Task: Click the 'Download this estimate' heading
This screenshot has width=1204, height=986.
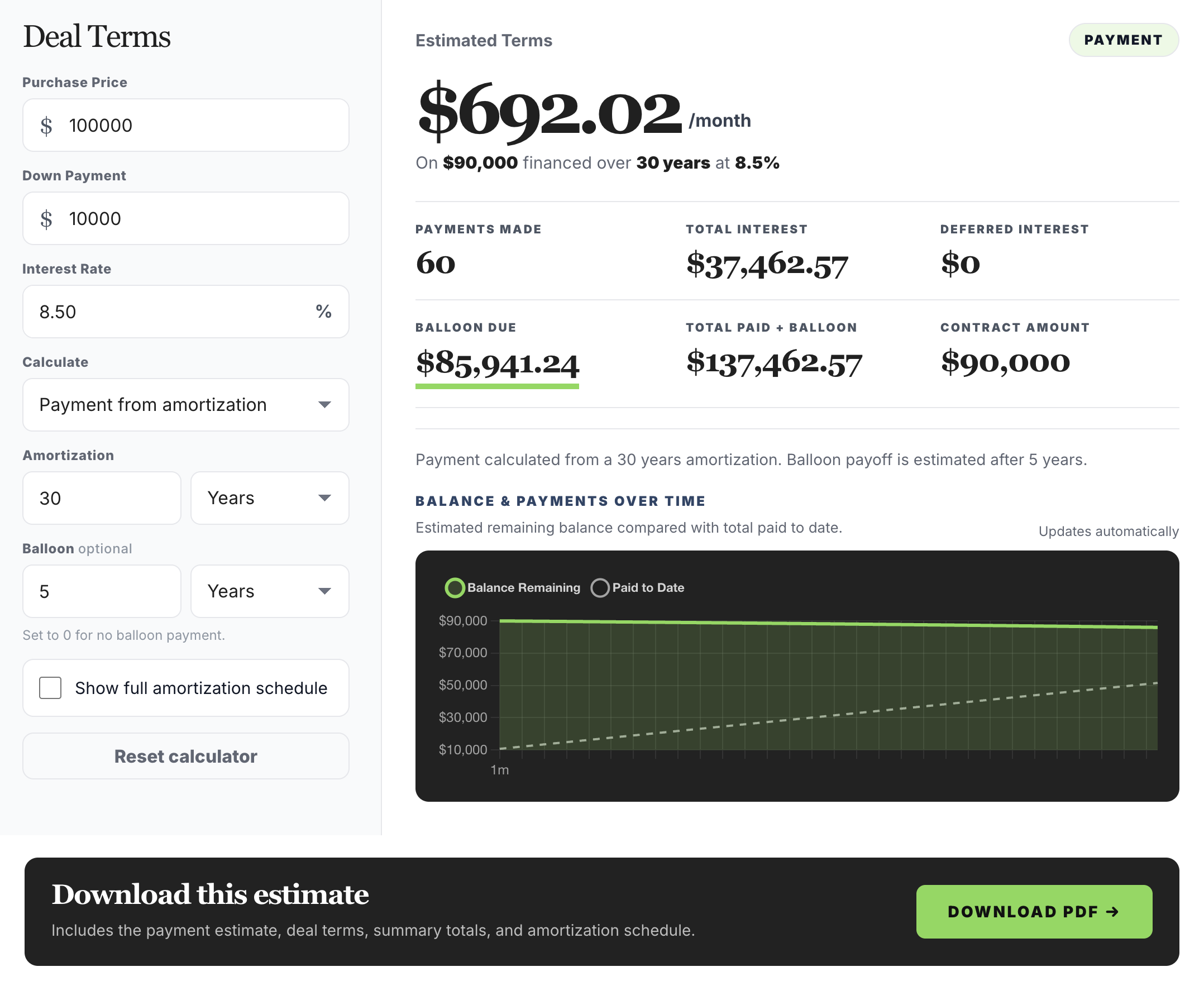Action: [210, 894]
